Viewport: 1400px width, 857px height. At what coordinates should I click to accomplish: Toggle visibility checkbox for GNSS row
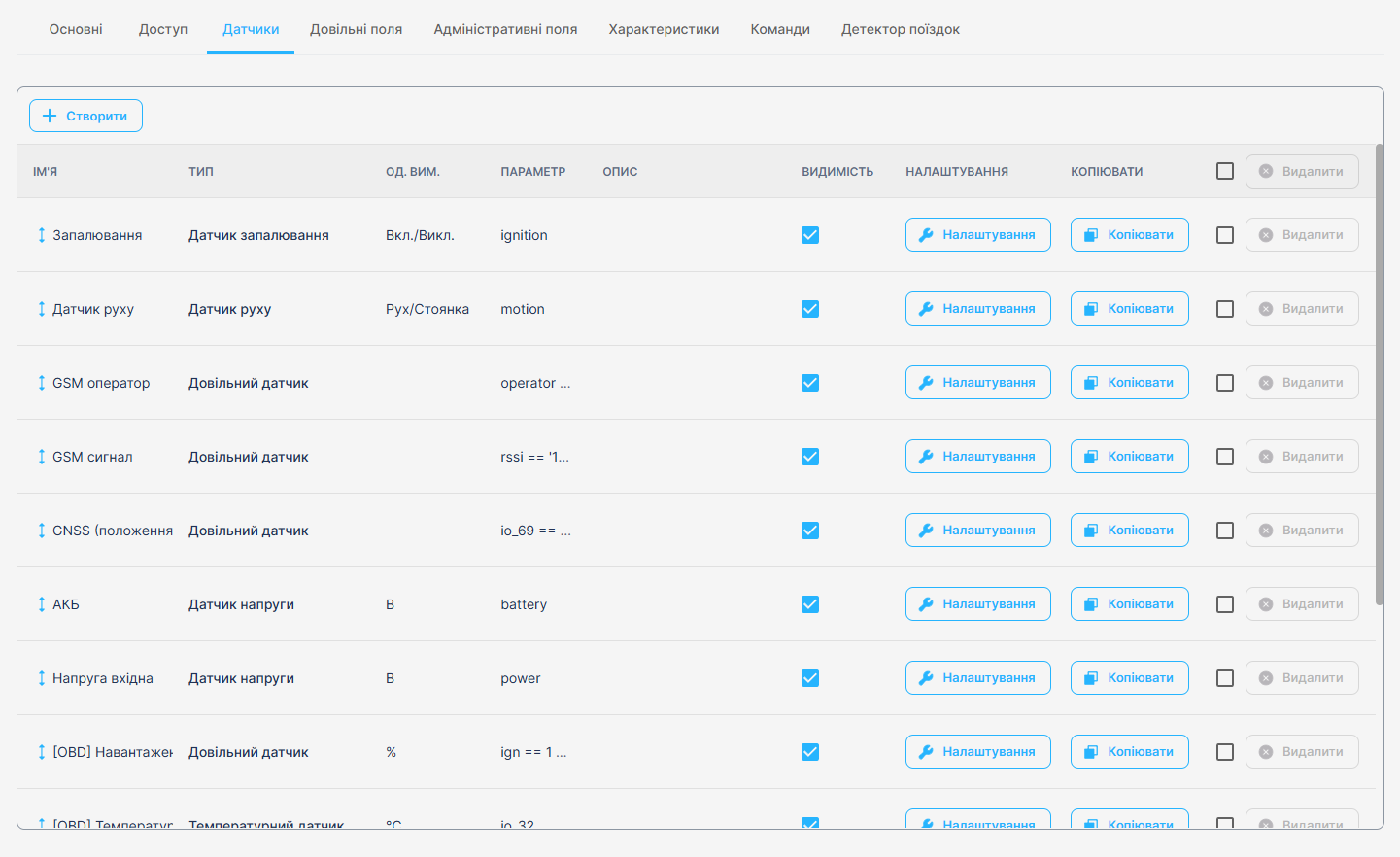[810, 531]
